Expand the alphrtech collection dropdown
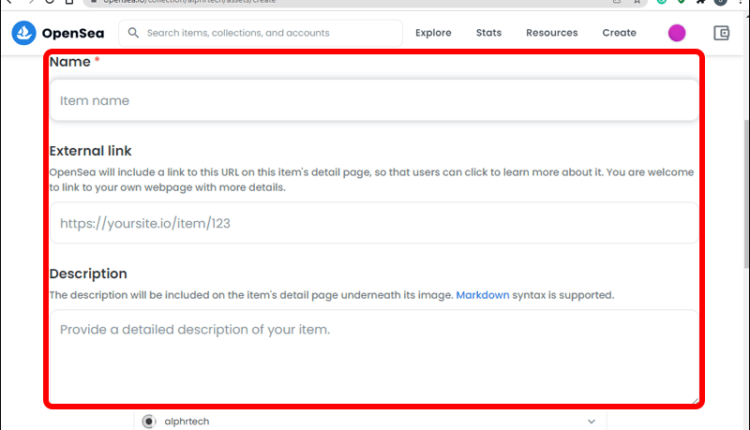The height and width of the screenshot is (430, 750). [x=591, y=422]
